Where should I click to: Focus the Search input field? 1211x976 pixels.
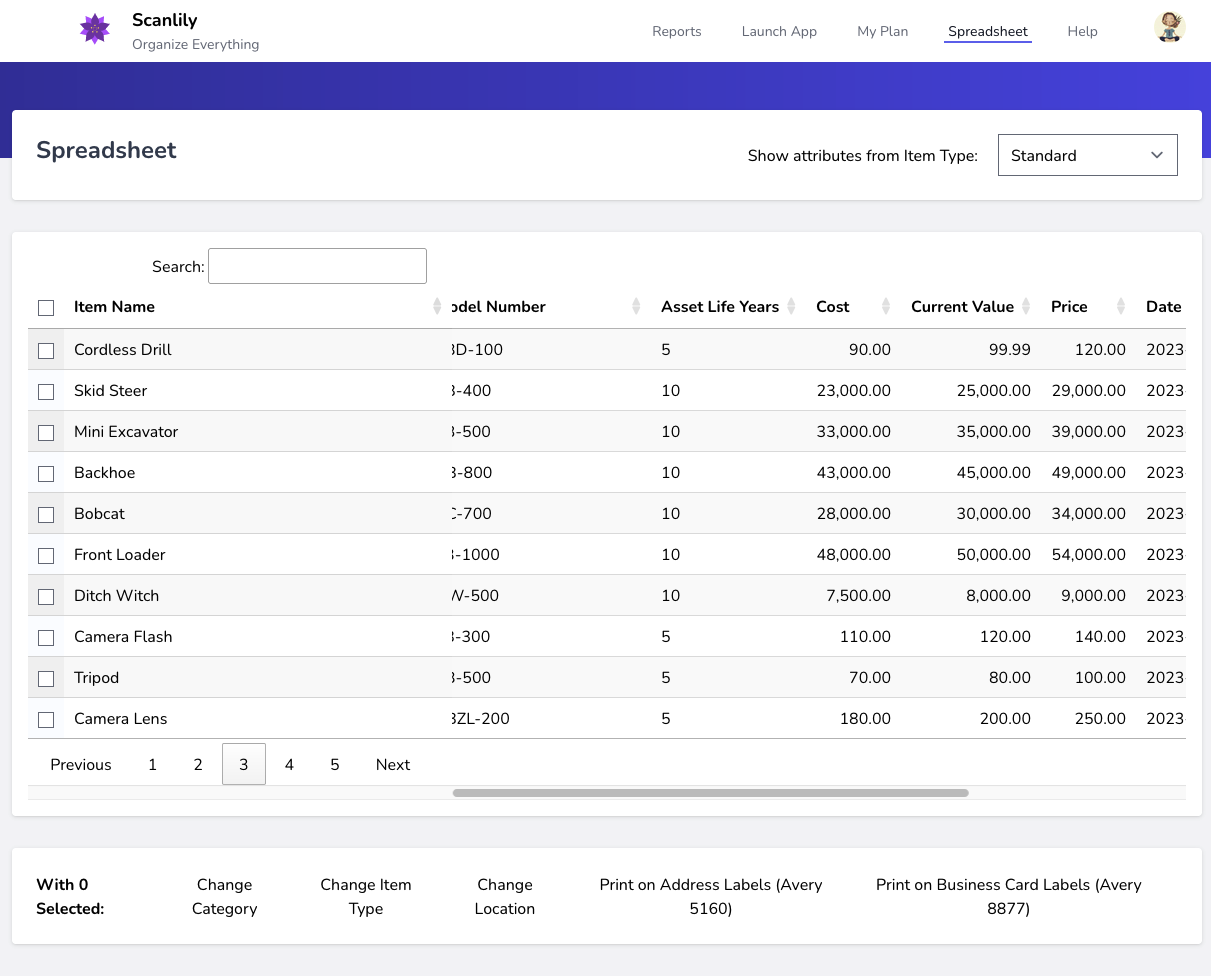(317, 266)
